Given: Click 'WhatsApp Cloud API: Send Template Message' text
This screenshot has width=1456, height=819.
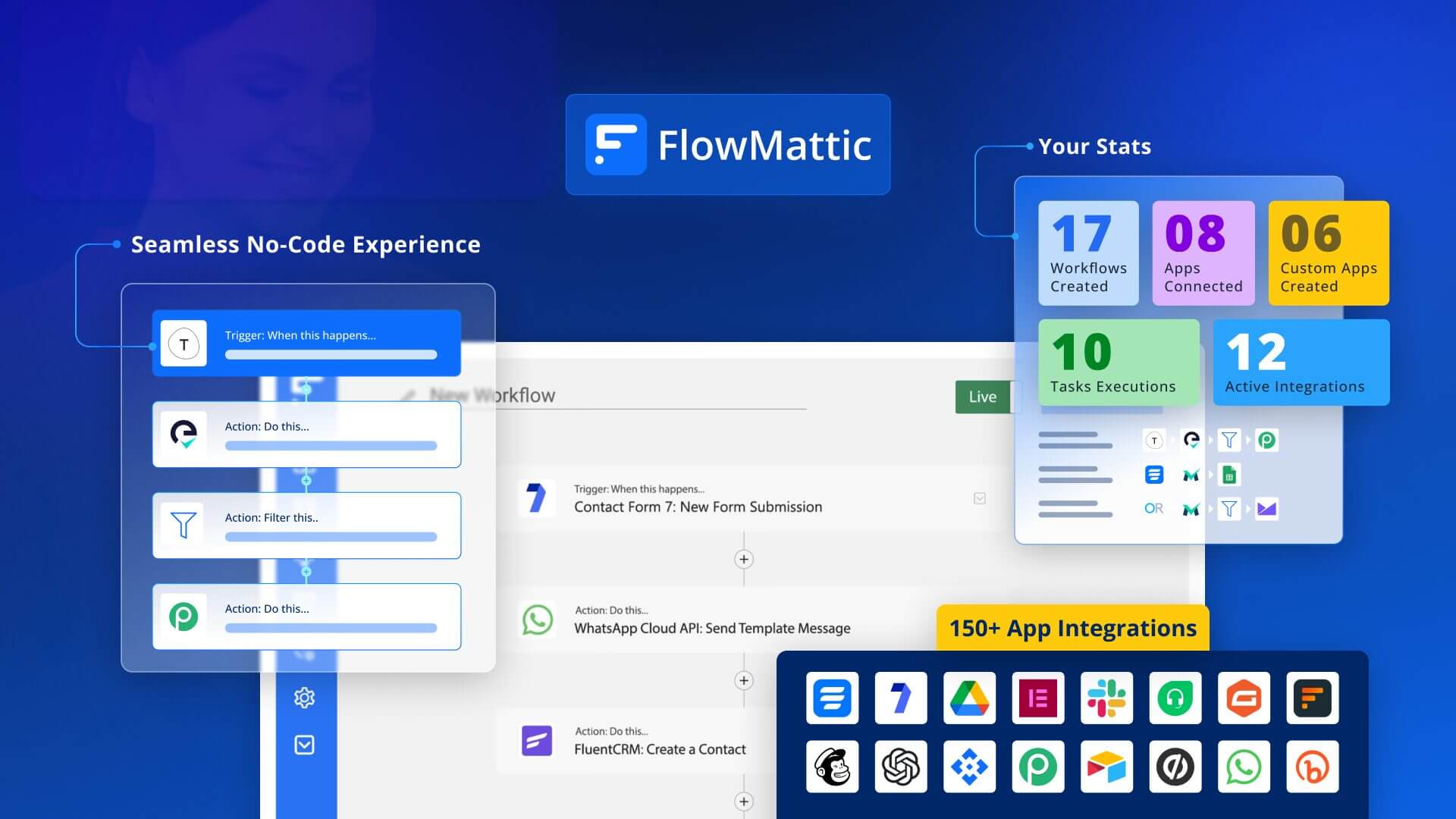Looking at the screenshot, I should (x=712, y=628).
